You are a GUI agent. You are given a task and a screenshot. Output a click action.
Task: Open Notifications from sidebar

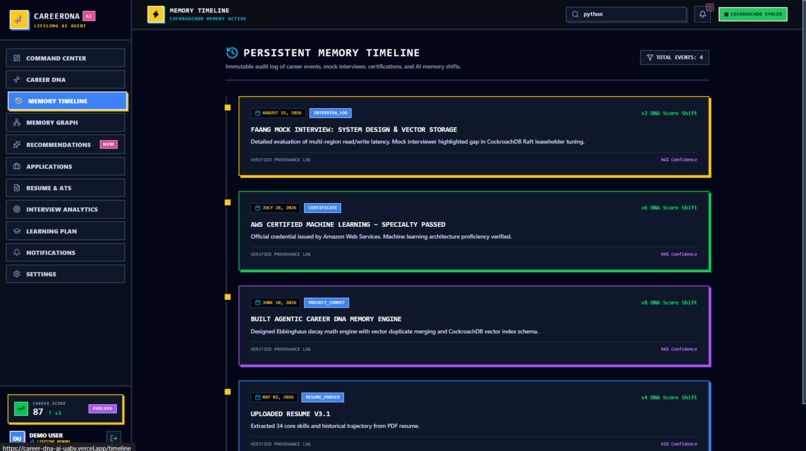tap(65, 252)
